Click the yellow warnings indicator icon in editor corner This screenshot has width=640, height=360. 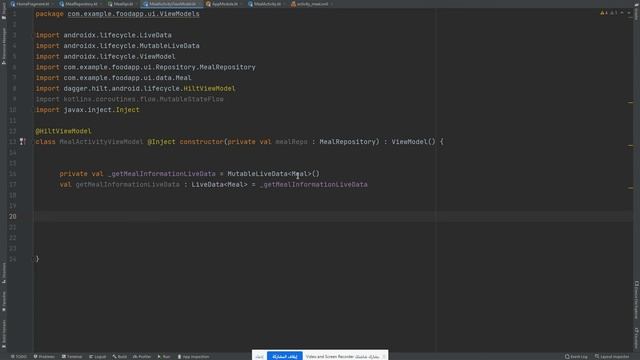604,13
